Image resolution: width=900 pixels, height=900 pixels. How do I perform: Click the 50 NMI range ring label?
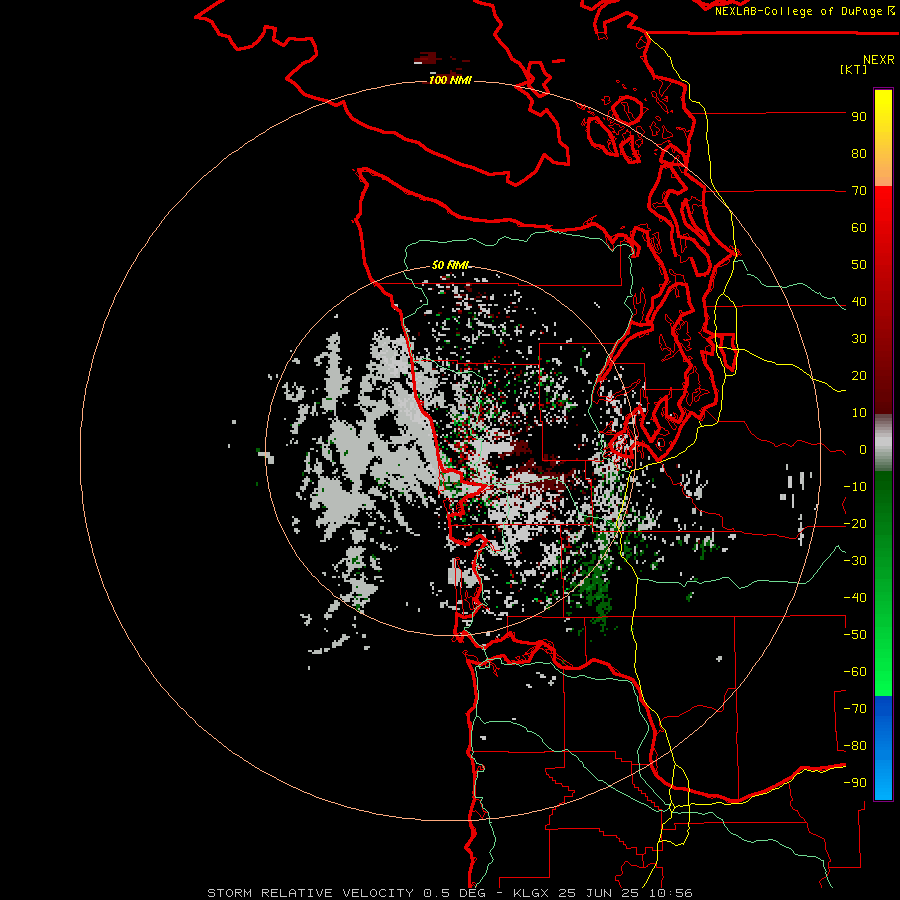[x=450, y=265]
